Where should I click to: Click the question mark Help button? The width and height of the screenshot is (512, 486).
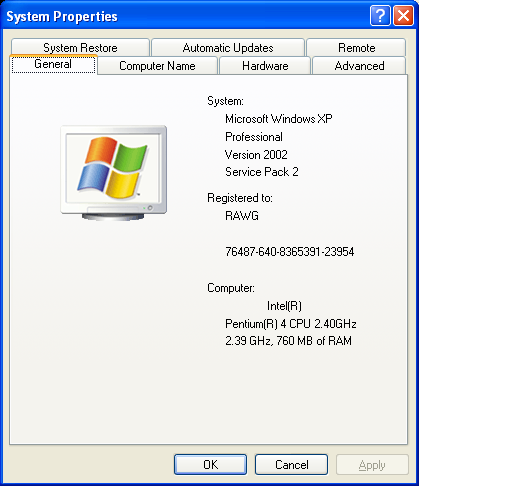tap(380, 16)
